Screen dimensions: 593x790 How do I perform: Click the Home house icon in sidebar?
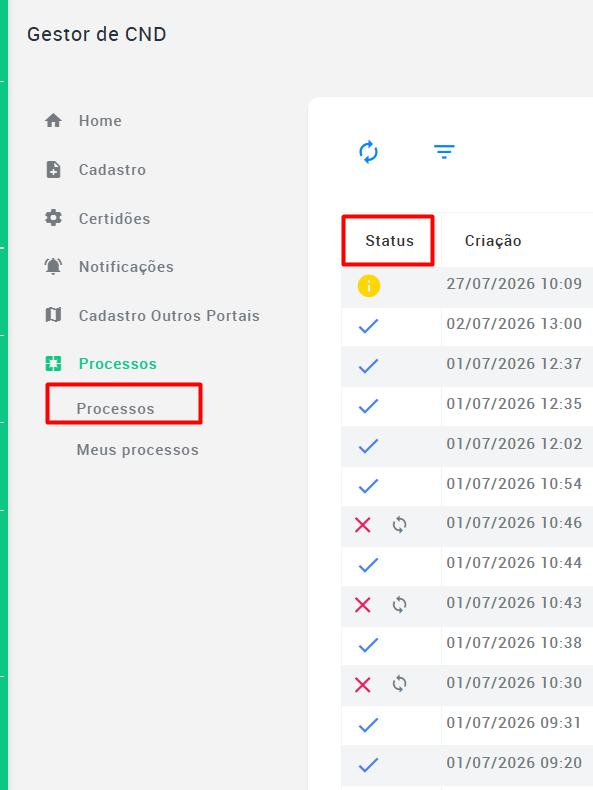[53, 121]
